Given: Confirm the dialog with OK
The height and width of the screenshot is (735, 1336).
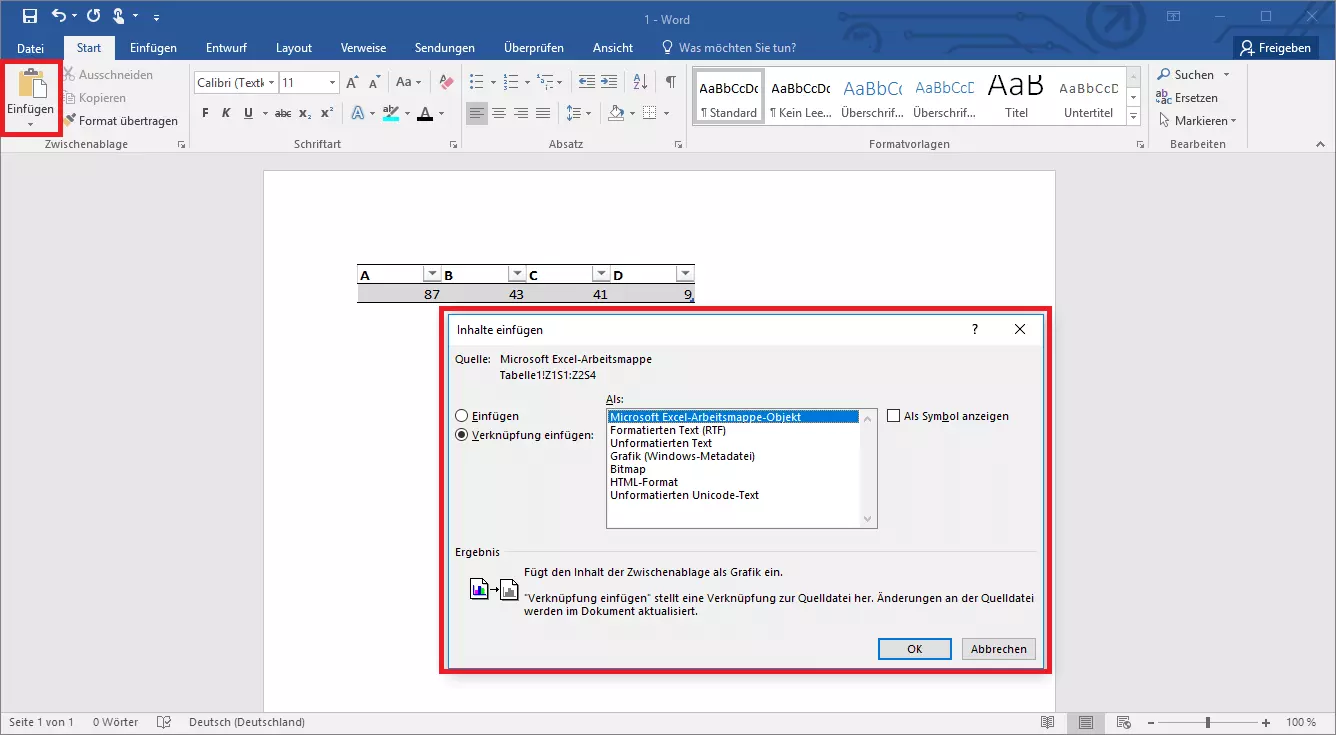Looking at the screenshot, I should pyautogui.click(x=914, y=649).
